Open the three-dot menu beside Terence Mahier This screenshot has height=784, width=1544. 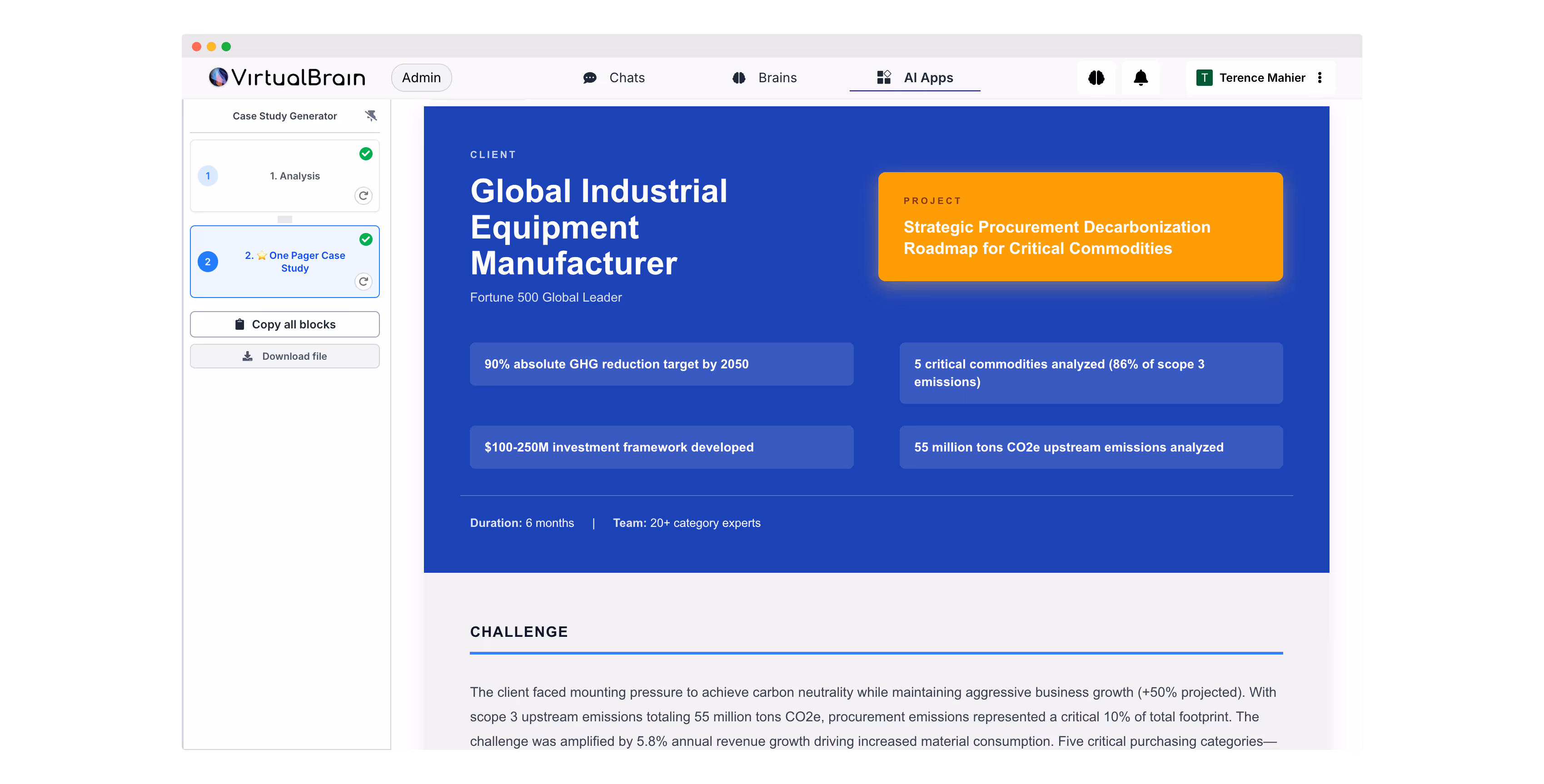pyautogui.click(x=1320, y=78)
